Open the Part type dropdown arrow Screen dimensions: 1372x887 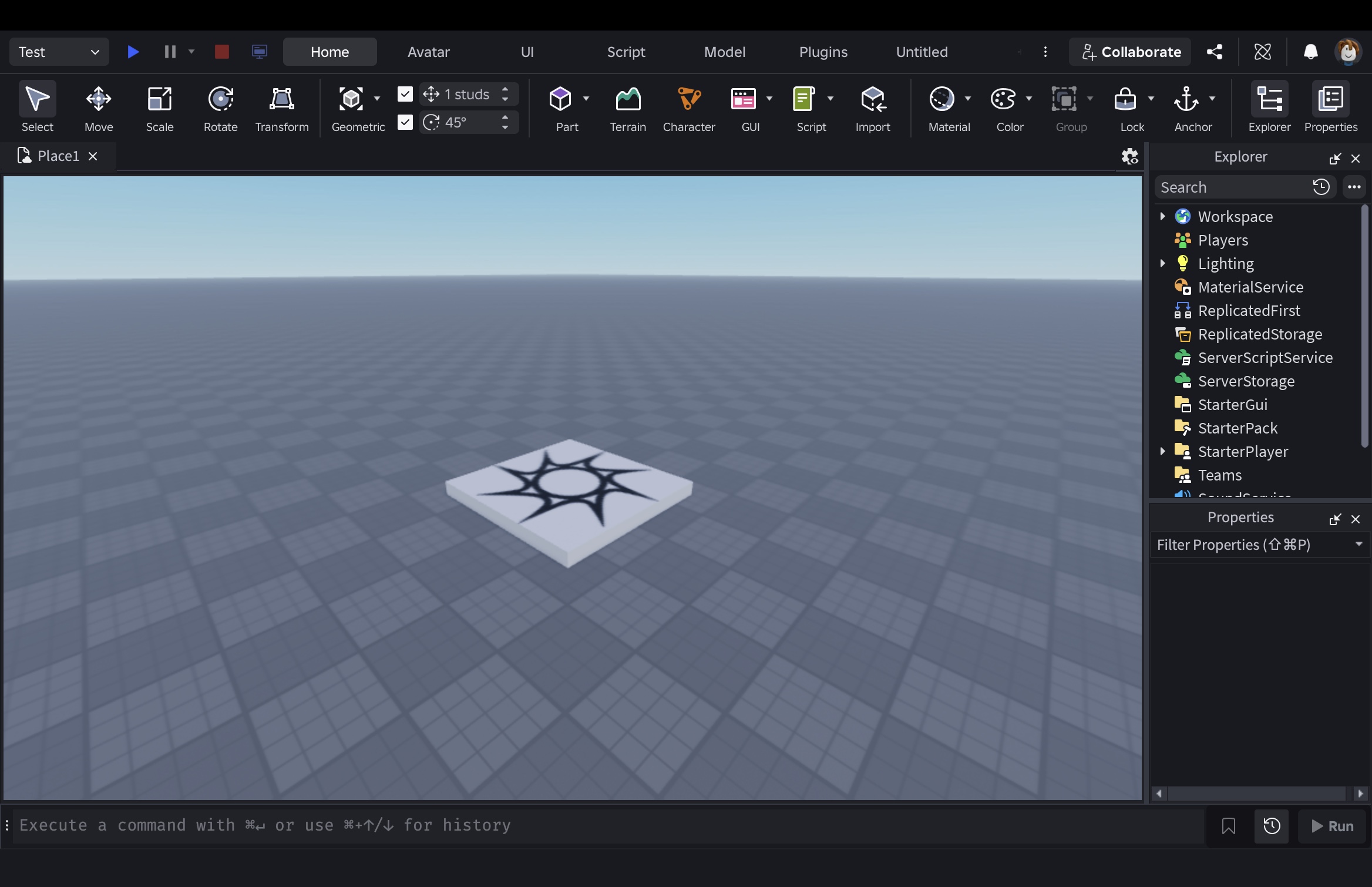pos(586,99)
